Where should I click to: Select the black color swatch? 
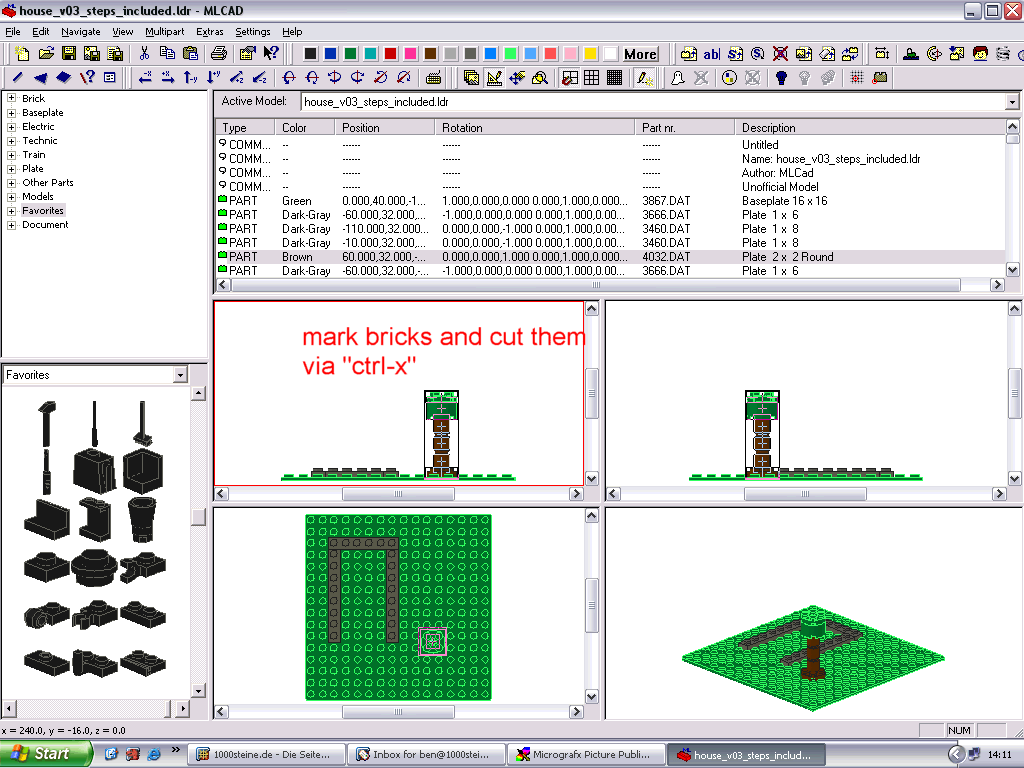coord(310,54)
